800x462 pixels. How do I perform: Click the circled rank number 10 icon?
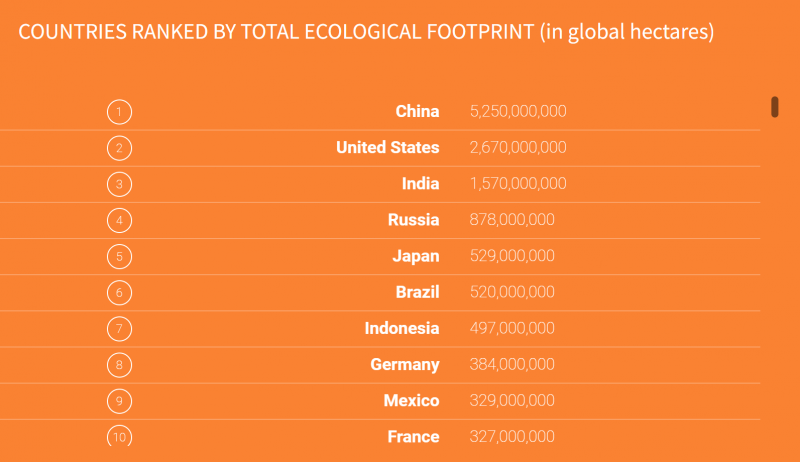119,436
